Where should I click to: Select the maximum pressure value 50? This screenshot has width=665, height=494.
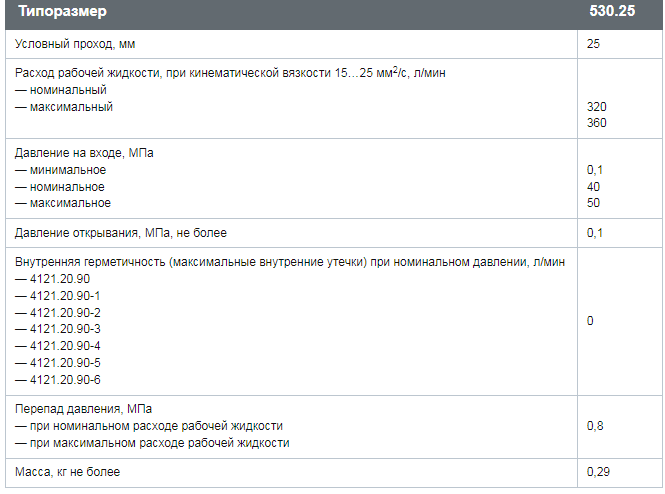click(x=593, y=203)
